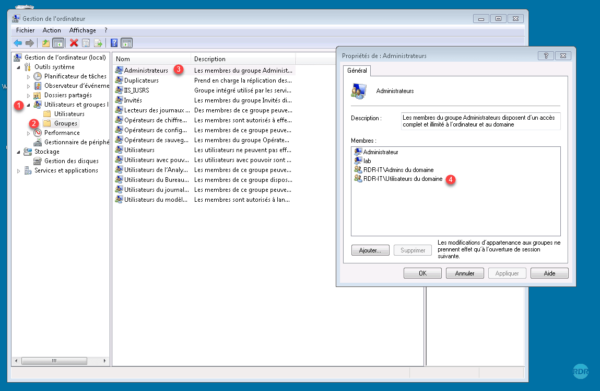
Task: Open the Fichier menu
Action: tap(25, 30)
